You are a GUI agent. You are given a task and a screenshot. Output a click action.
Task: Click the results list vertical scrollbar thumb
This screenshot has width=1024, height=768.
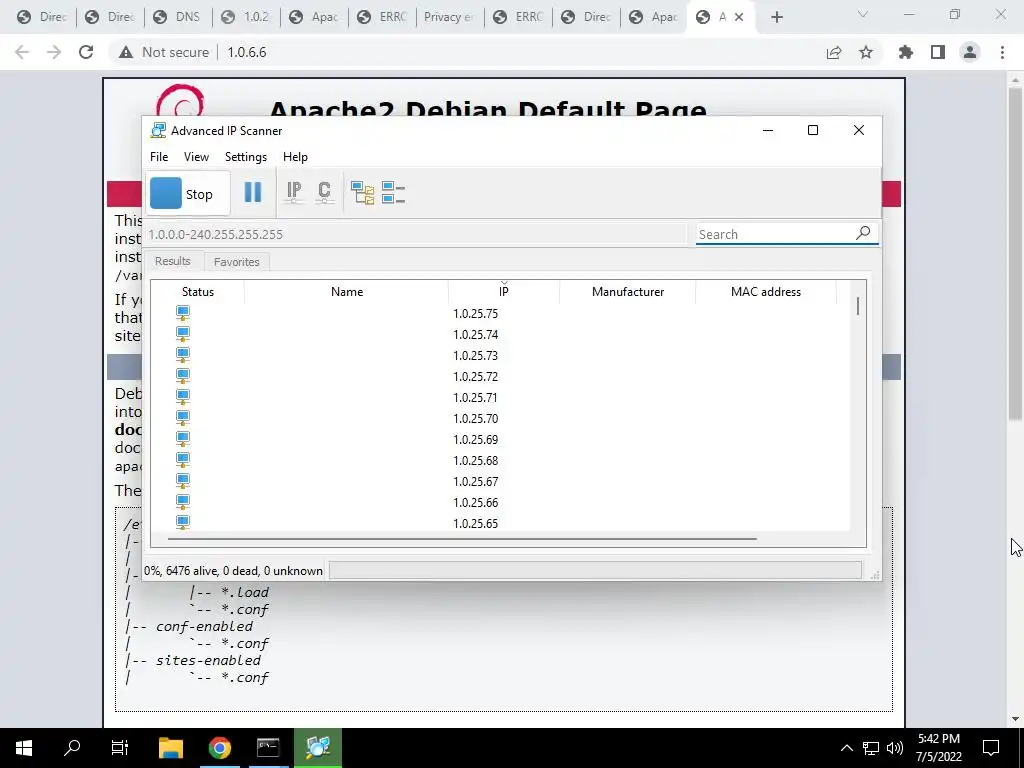[x=857, y=306]
